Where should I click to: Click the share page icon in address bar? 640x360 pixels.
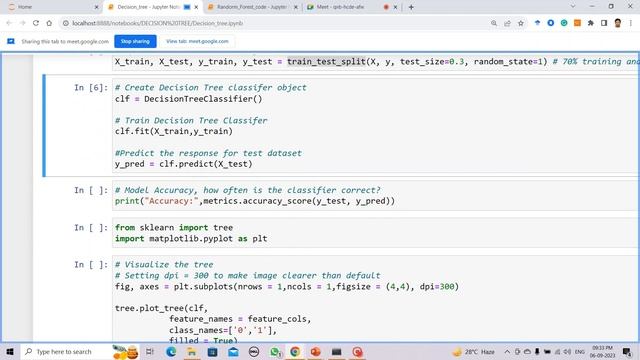(x=507, y=23)
